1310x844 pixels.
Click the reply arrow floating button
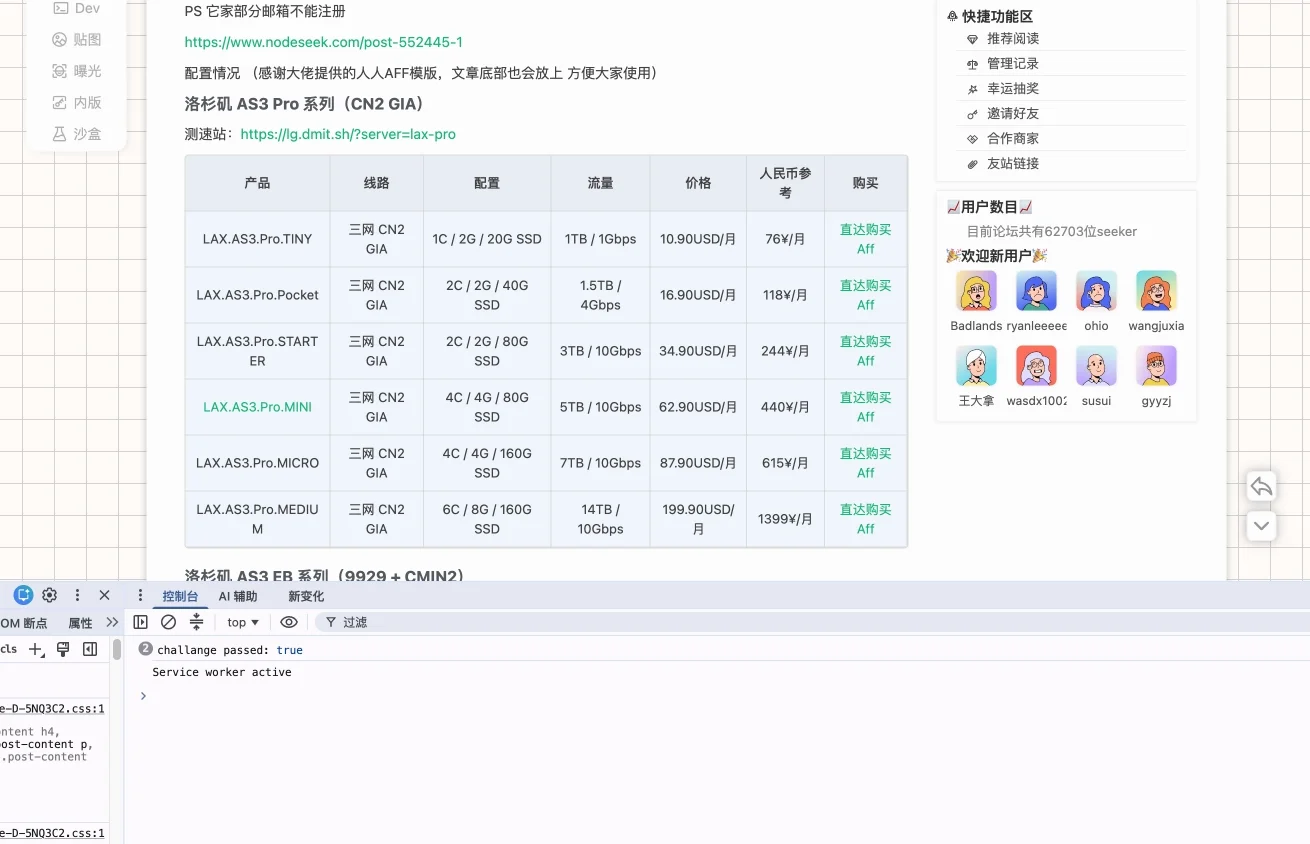[x=1261, y=487]
